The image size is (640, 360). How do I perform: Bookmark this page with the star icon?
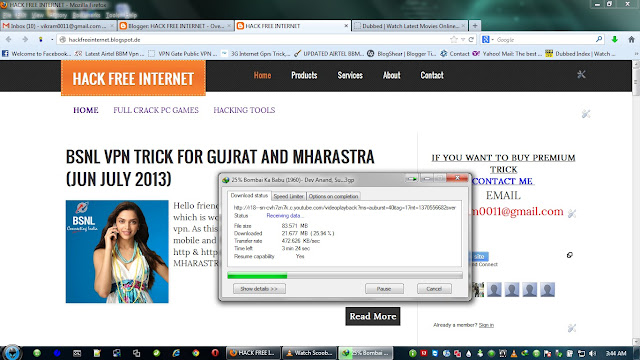point(453,40)
